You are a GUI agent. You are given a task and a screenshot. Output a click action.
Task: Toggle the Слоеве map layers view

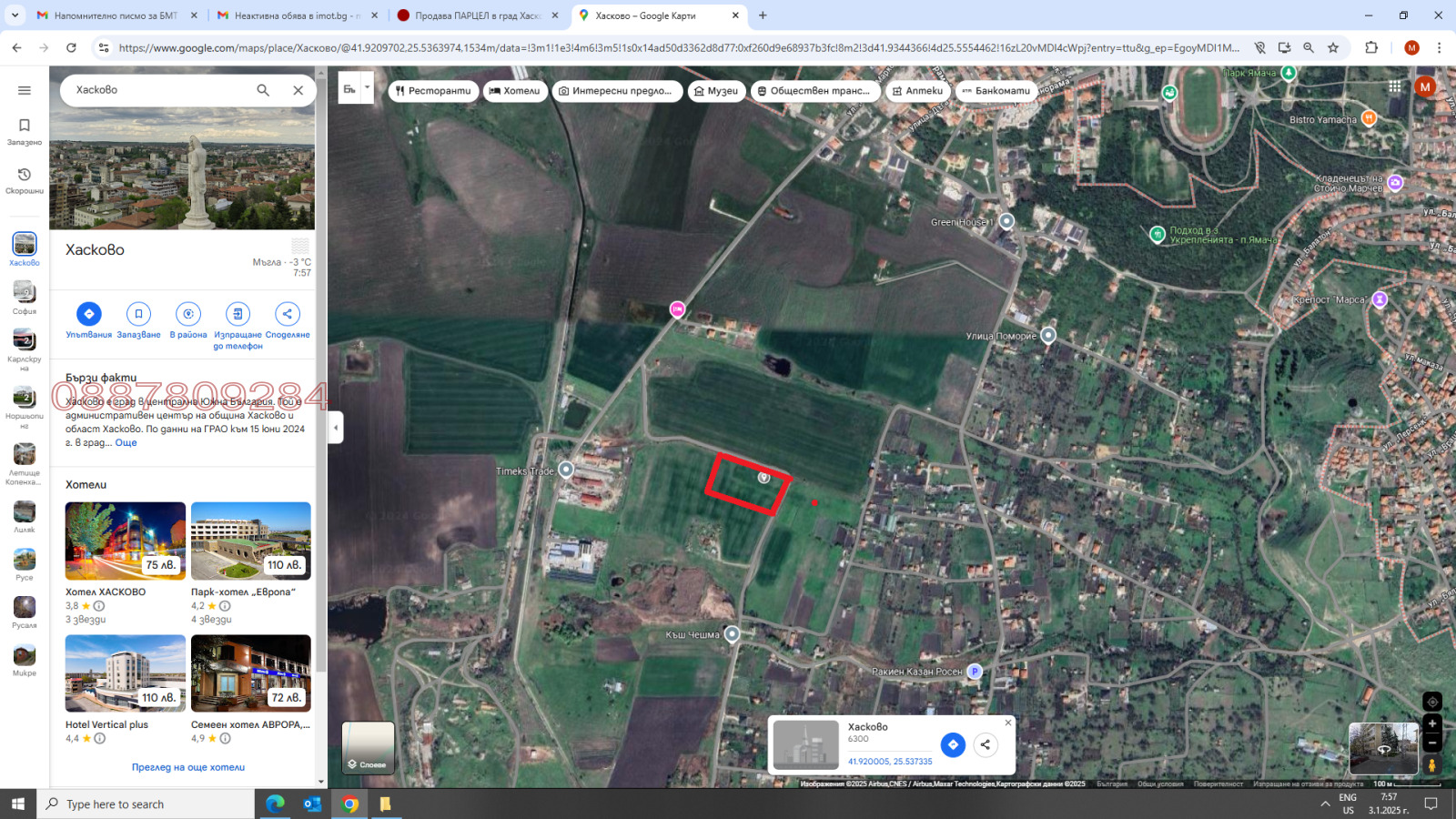(368, 747)
